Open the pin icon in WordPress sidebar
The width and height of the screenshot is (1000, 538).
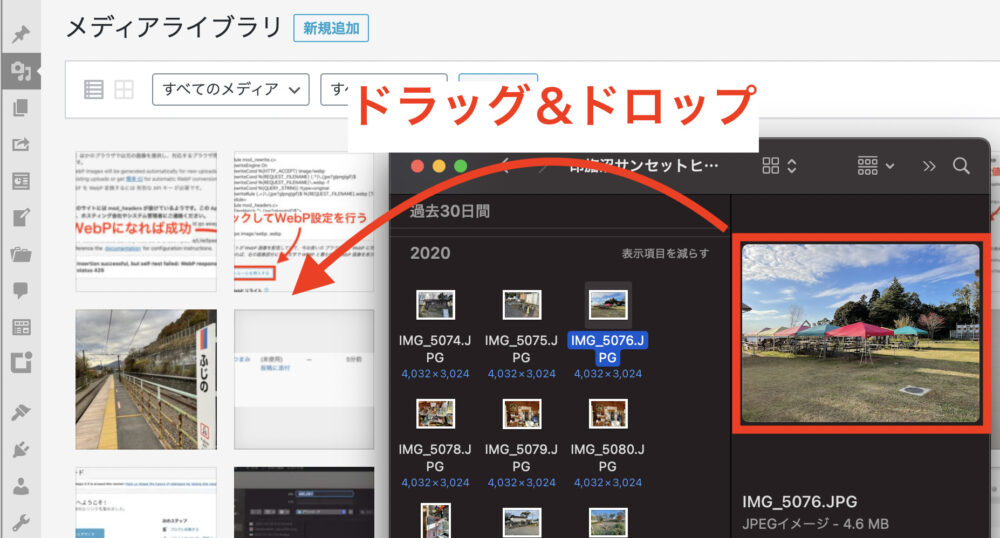pos(20,34)
